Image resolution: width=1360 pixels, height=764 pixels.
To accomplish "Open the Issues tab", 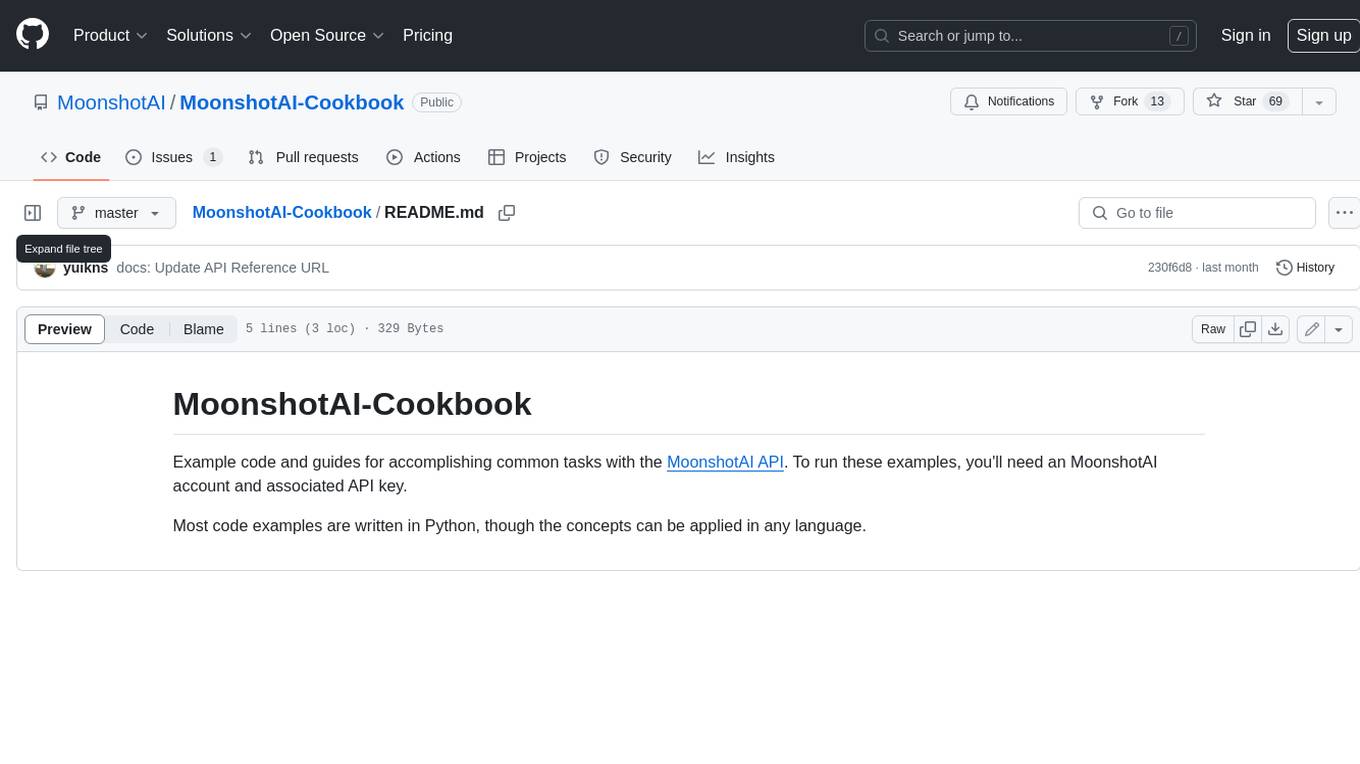I will 173,157.
